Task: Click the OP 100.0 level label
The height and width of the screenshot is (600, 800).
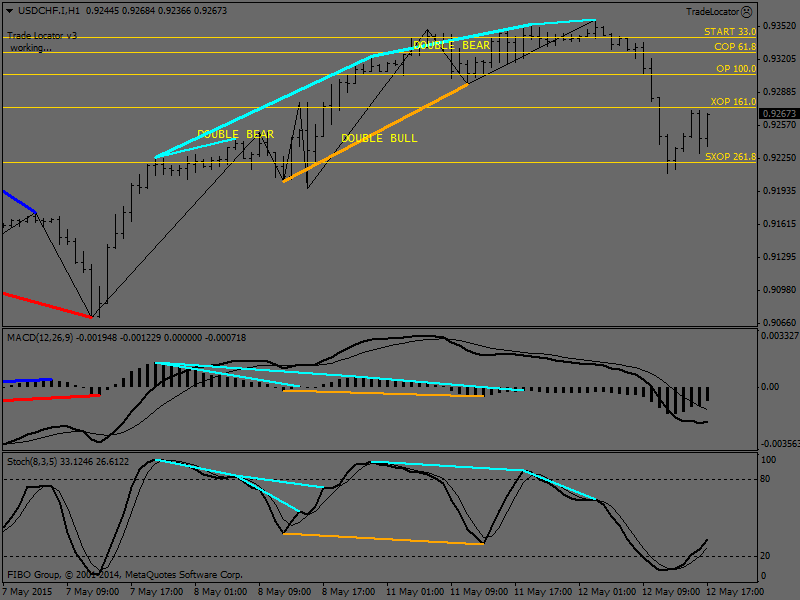Action: (x=735, y=69)
